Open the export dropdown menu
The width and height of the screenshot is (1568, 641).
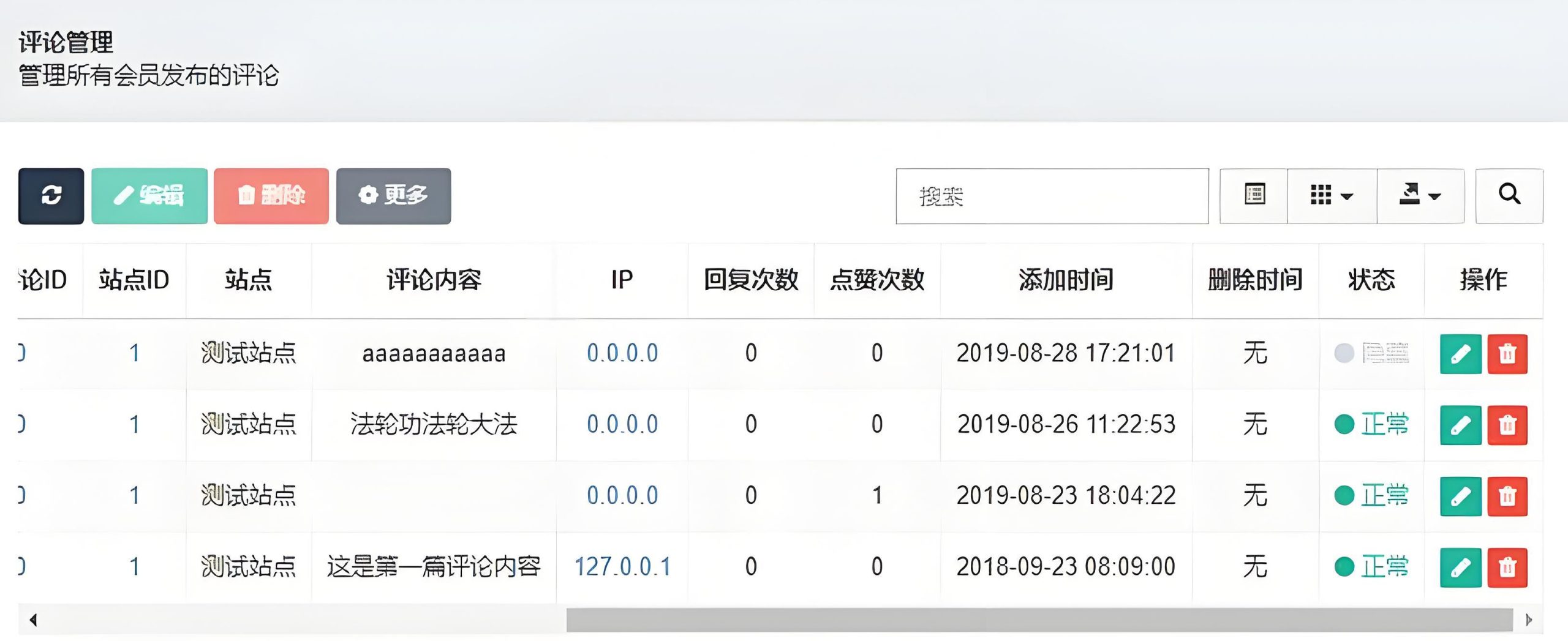[1421, 195]
